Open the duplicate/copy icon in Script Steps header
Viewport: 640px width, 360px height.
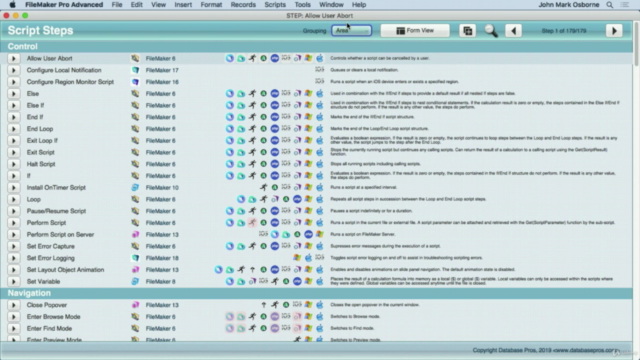tap(467, 31)
